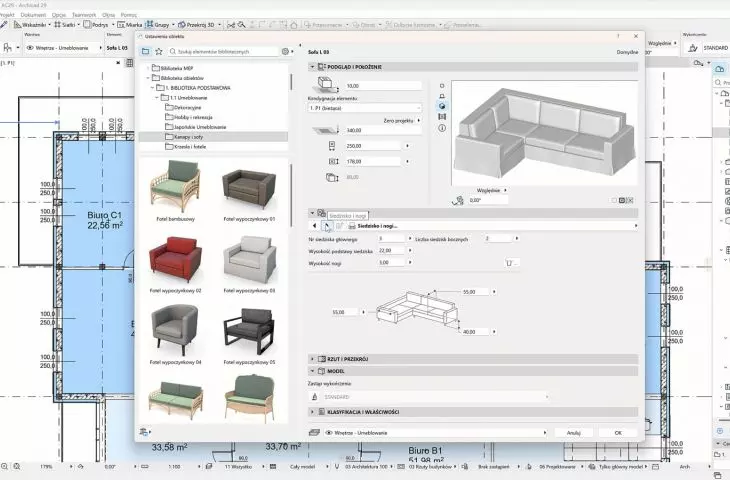Click the leg shape selector icon
Image resolution: width=730 pixels, height=480 pixels.
(512, 263)
